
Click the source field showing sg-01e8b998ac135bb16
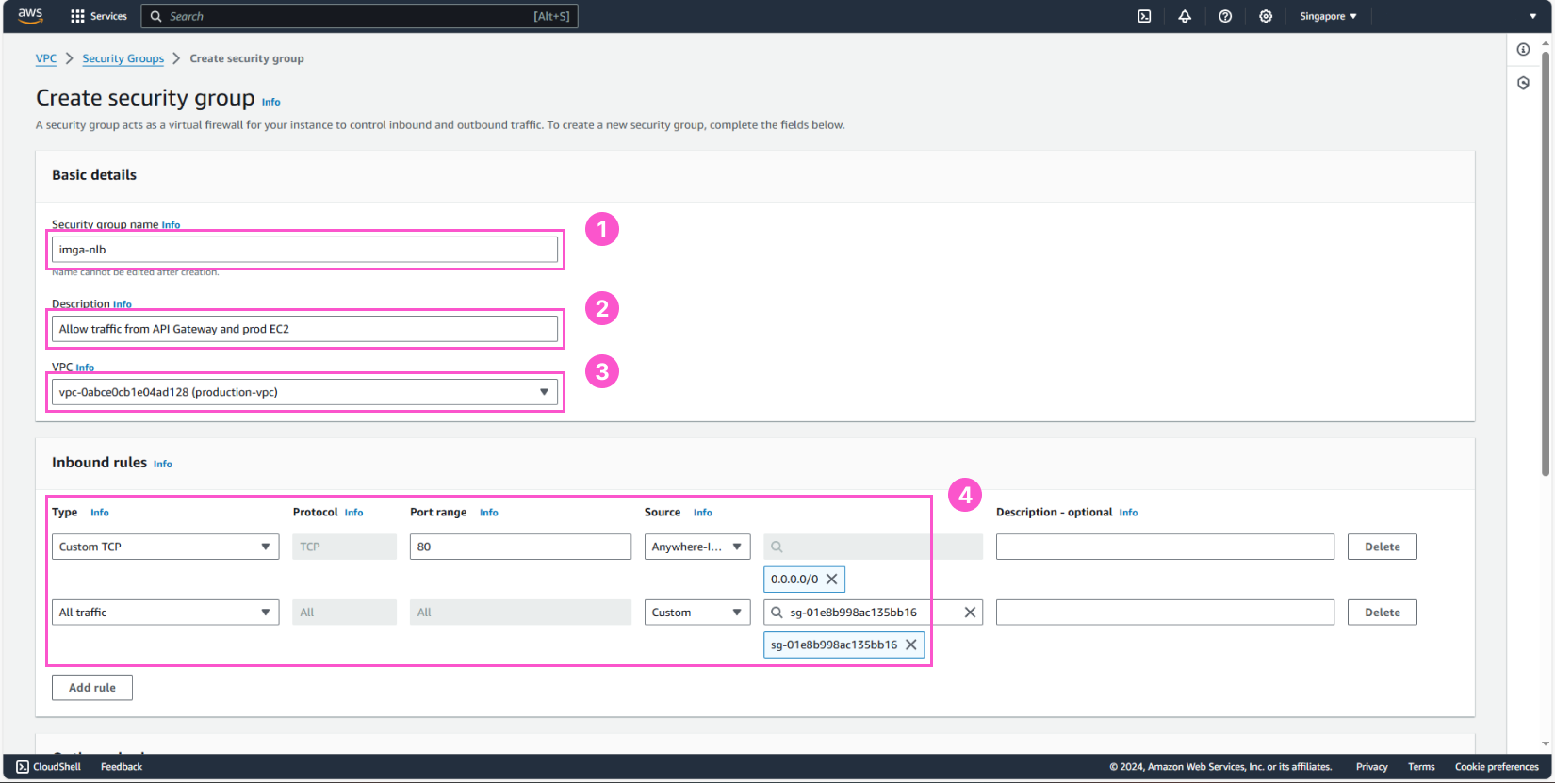click(x=874, y=612)
